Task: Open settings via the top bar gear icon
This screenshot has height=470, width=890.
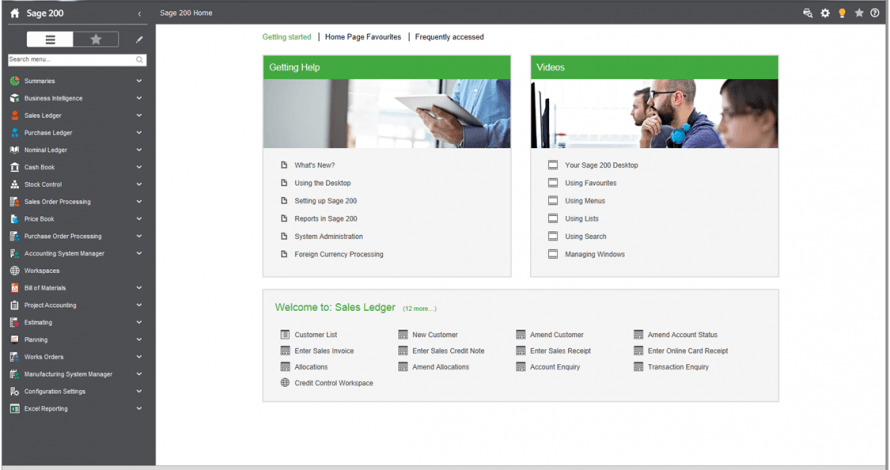Action: pyautogui.click(x=825, y=13)
